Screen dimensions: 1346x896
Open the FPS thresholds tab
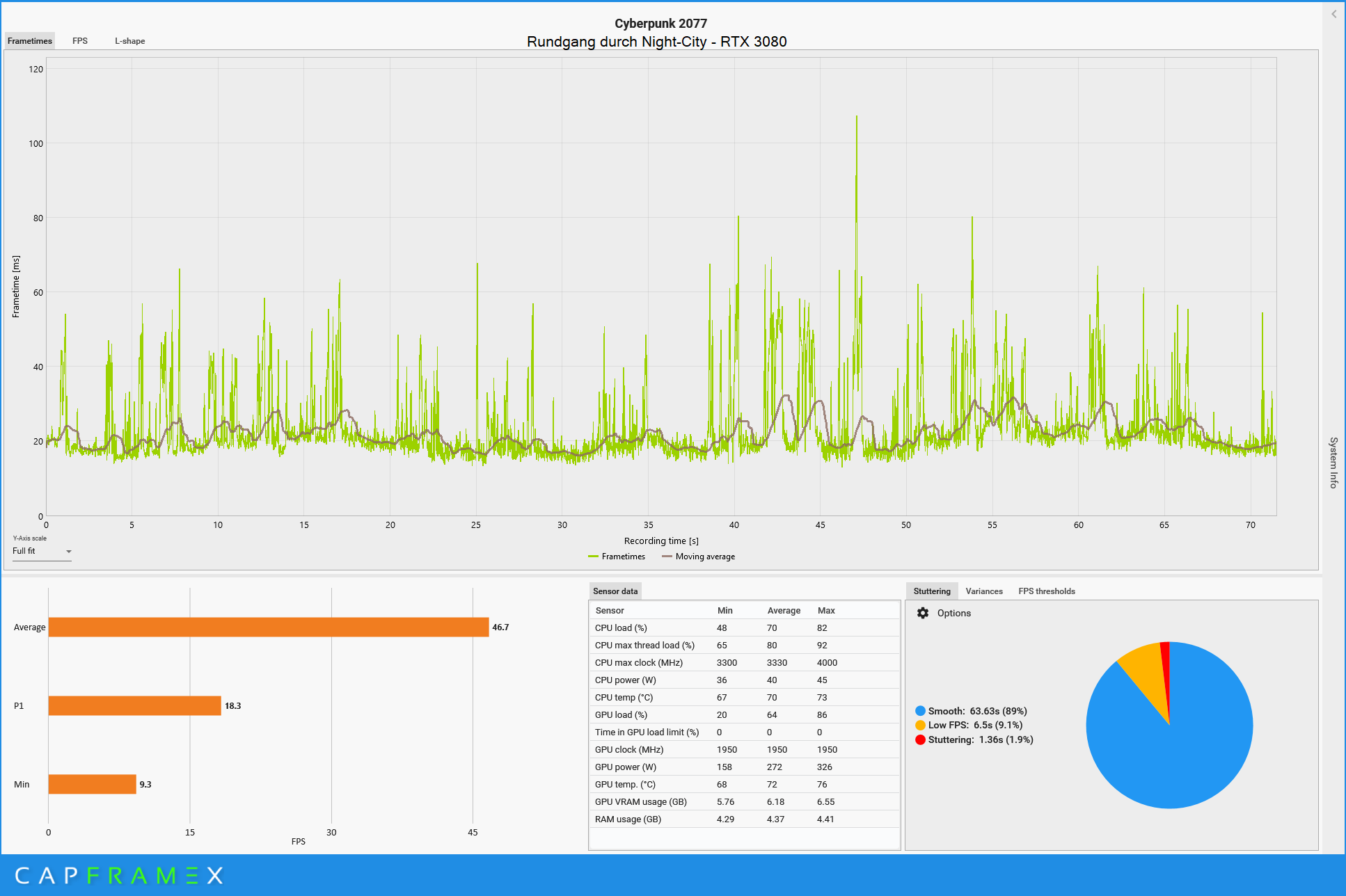click(1046, 591)
